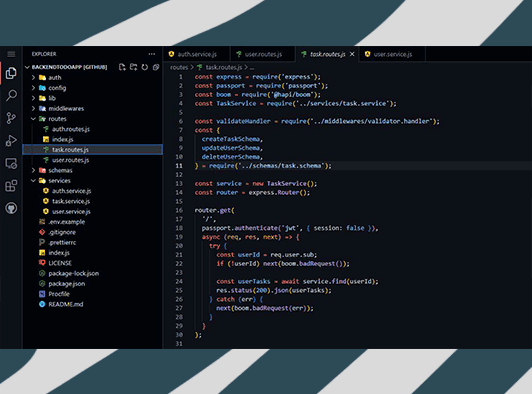Click the createTaskSchema identifier in code

[231, 139]
